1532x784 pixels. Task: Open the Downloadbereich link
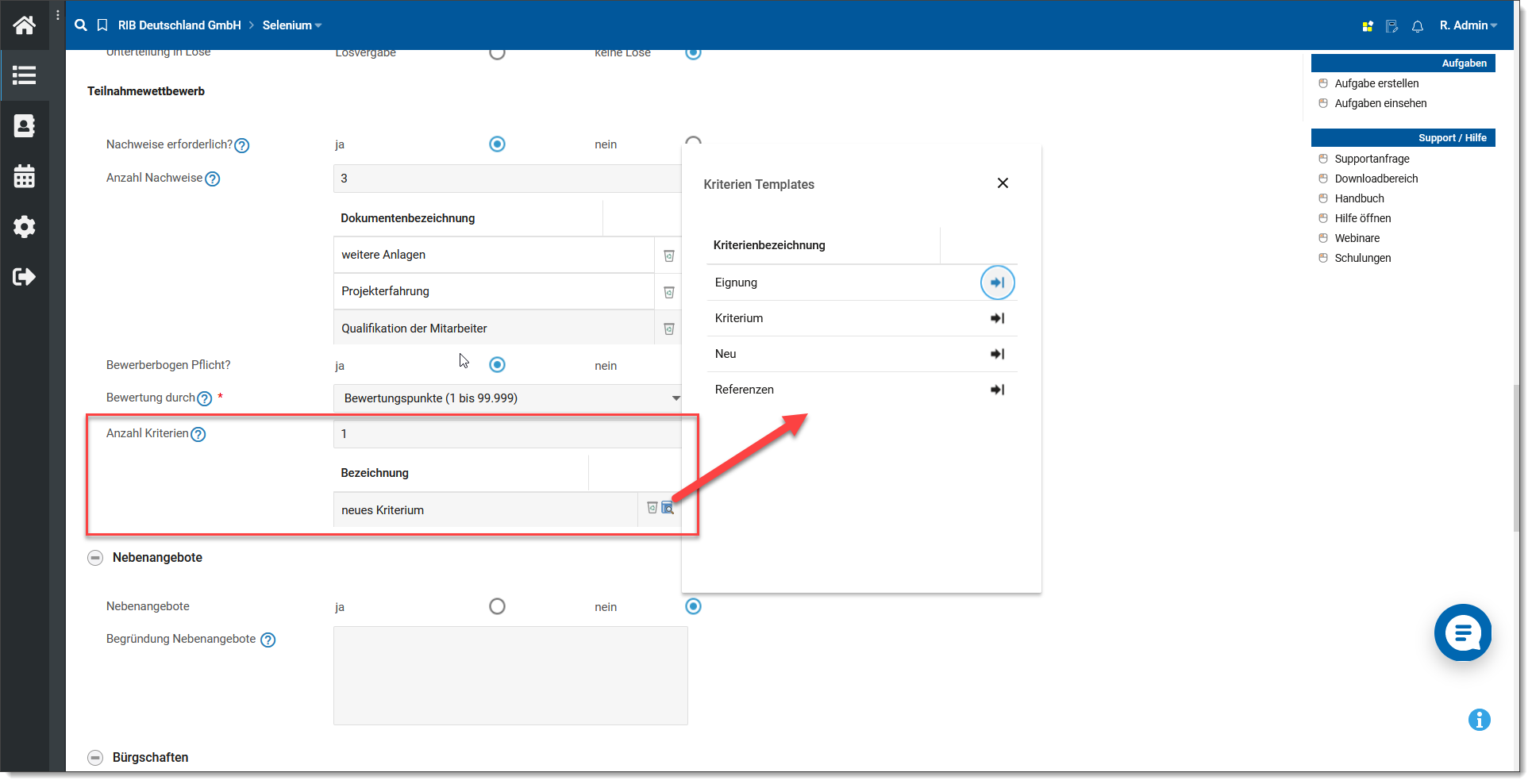1376,179
